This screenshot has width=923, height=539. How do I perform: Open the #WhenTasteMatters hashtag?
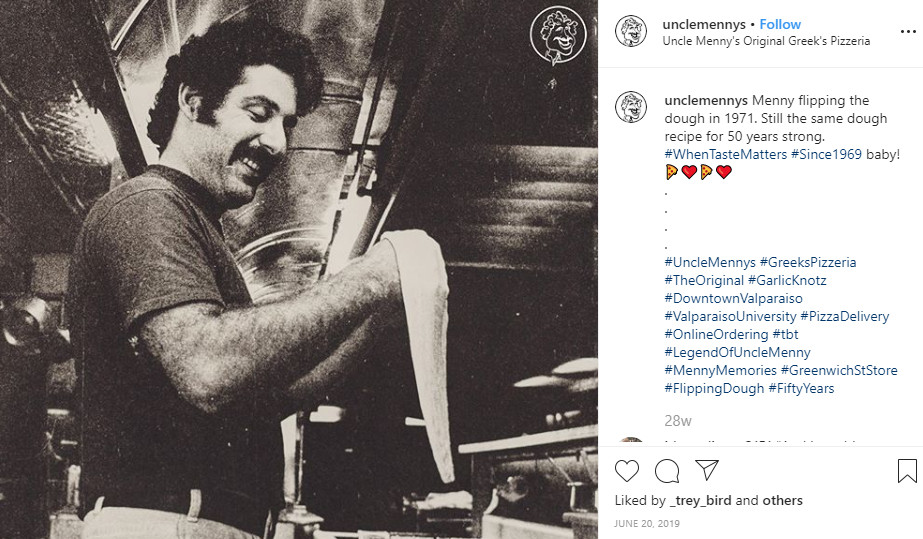click(x=725, y=154)
